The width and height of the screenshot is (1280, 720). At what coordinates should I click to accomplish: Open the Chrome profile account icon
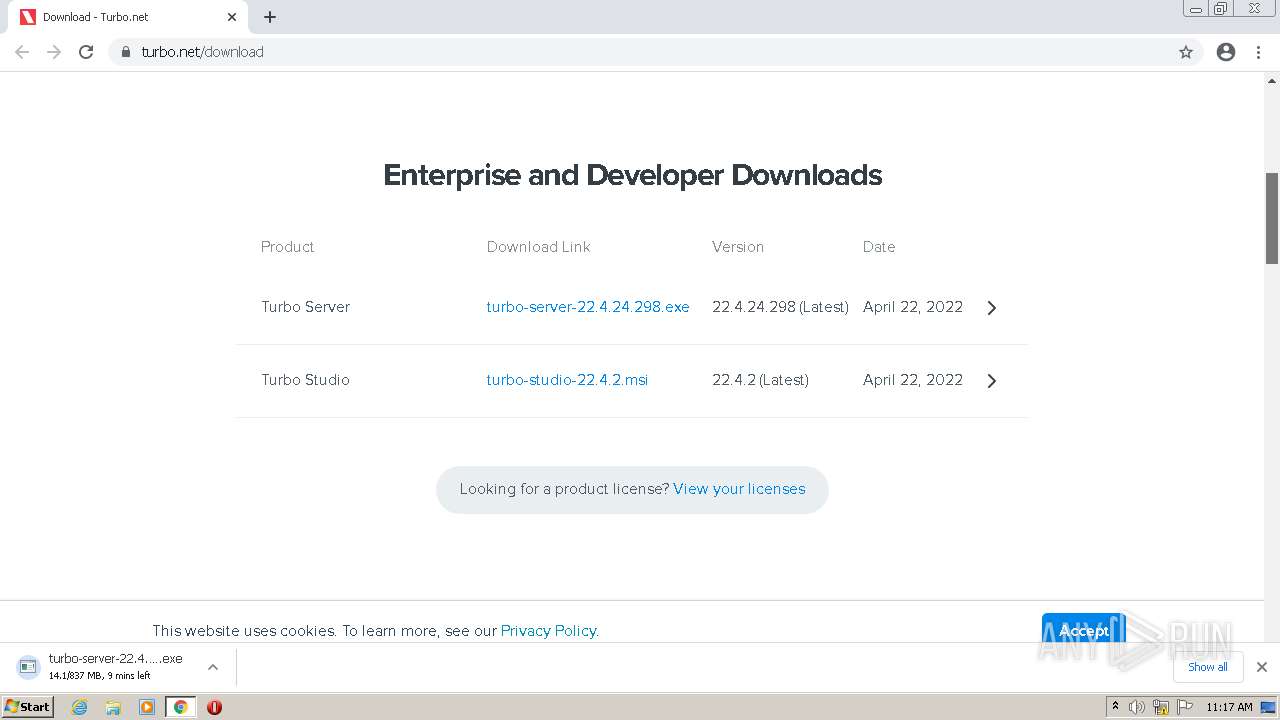(x=1226, y=52)
